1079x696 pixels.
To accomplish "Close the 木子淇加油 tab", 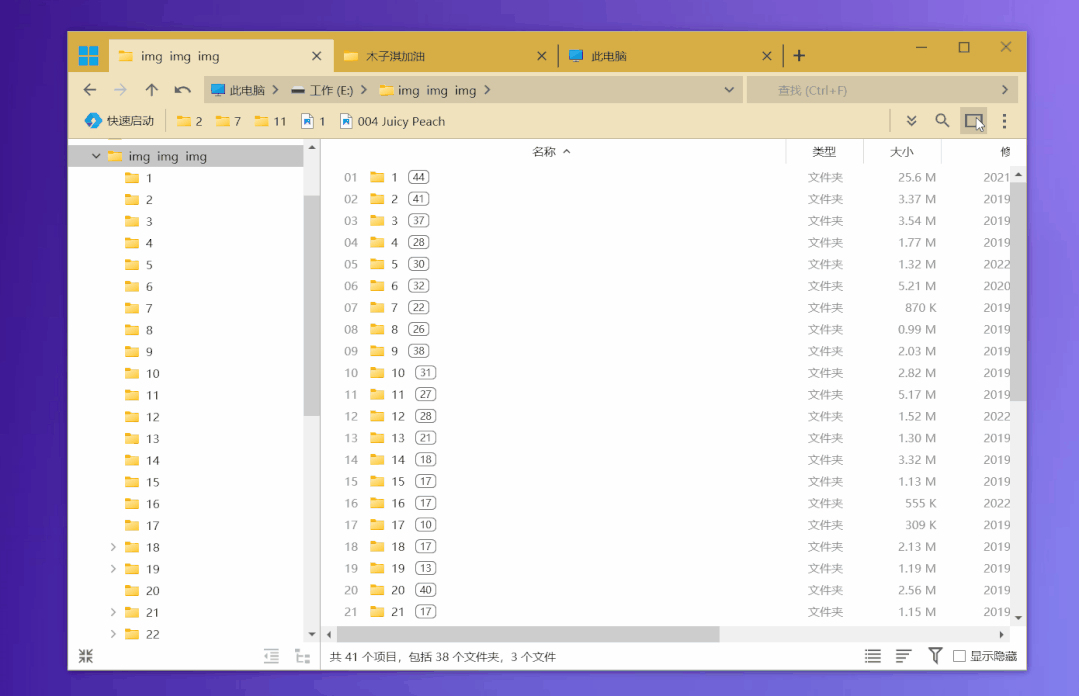I will click(542, 56).
